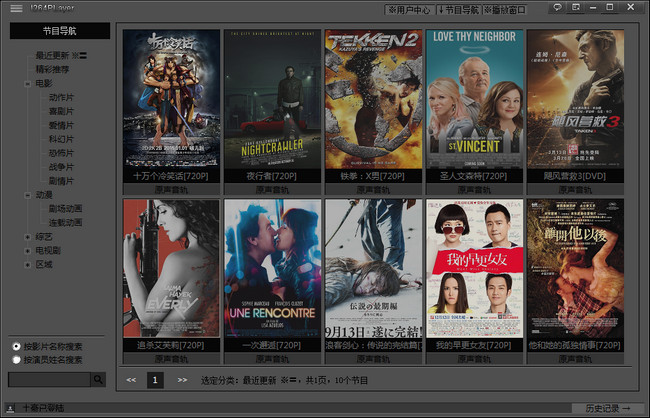The image size is (650, 418).
Task: Select the 战争片 category
Action: click(61, 167)
